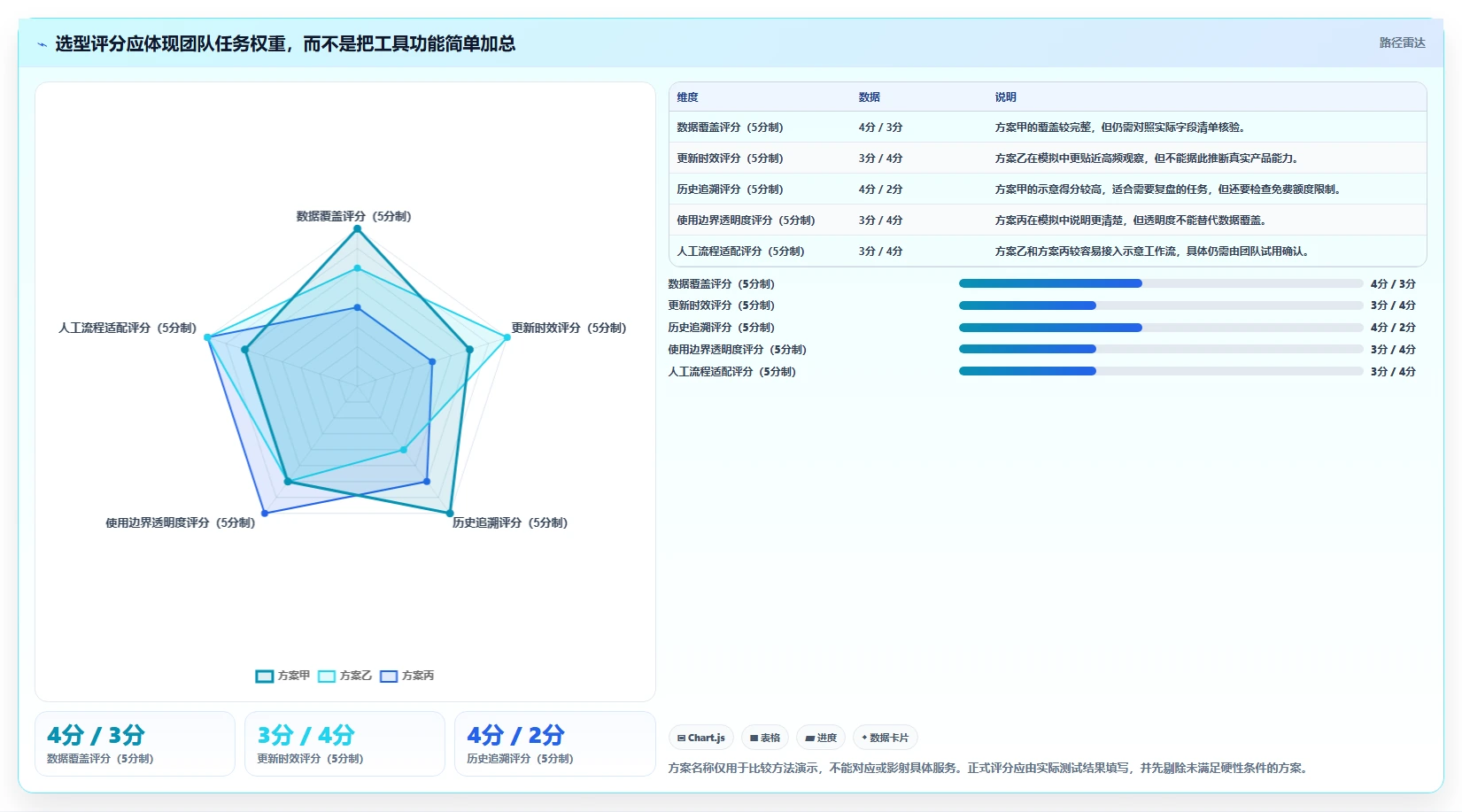Click description starting 方案乙在模拟中更贴近高频观察
Viewport: 1462px width, 812px height.
1148,159
